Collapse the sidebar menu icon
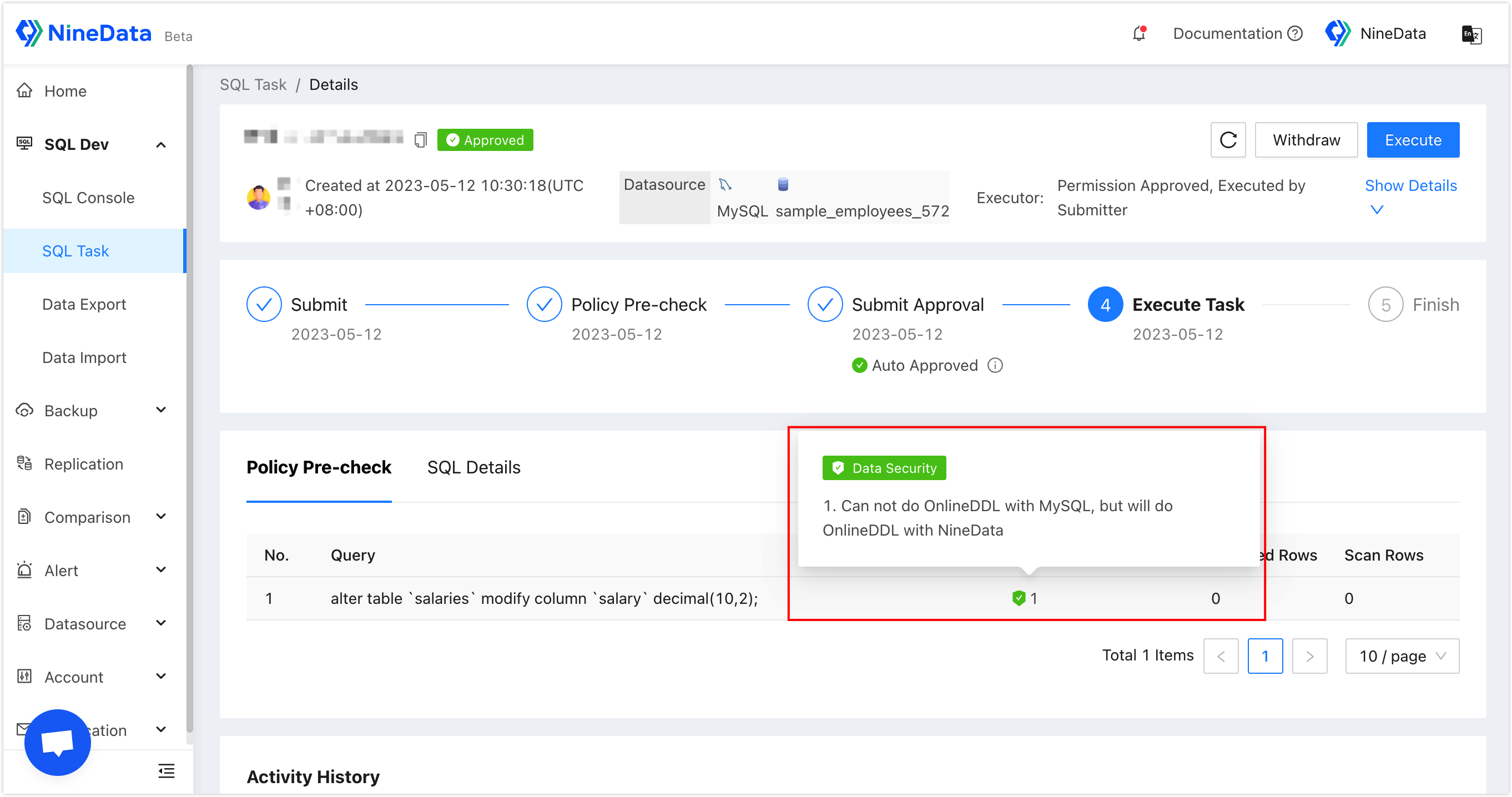The width and height of the screenshot is (1512, 797). [x=167, y=771]
